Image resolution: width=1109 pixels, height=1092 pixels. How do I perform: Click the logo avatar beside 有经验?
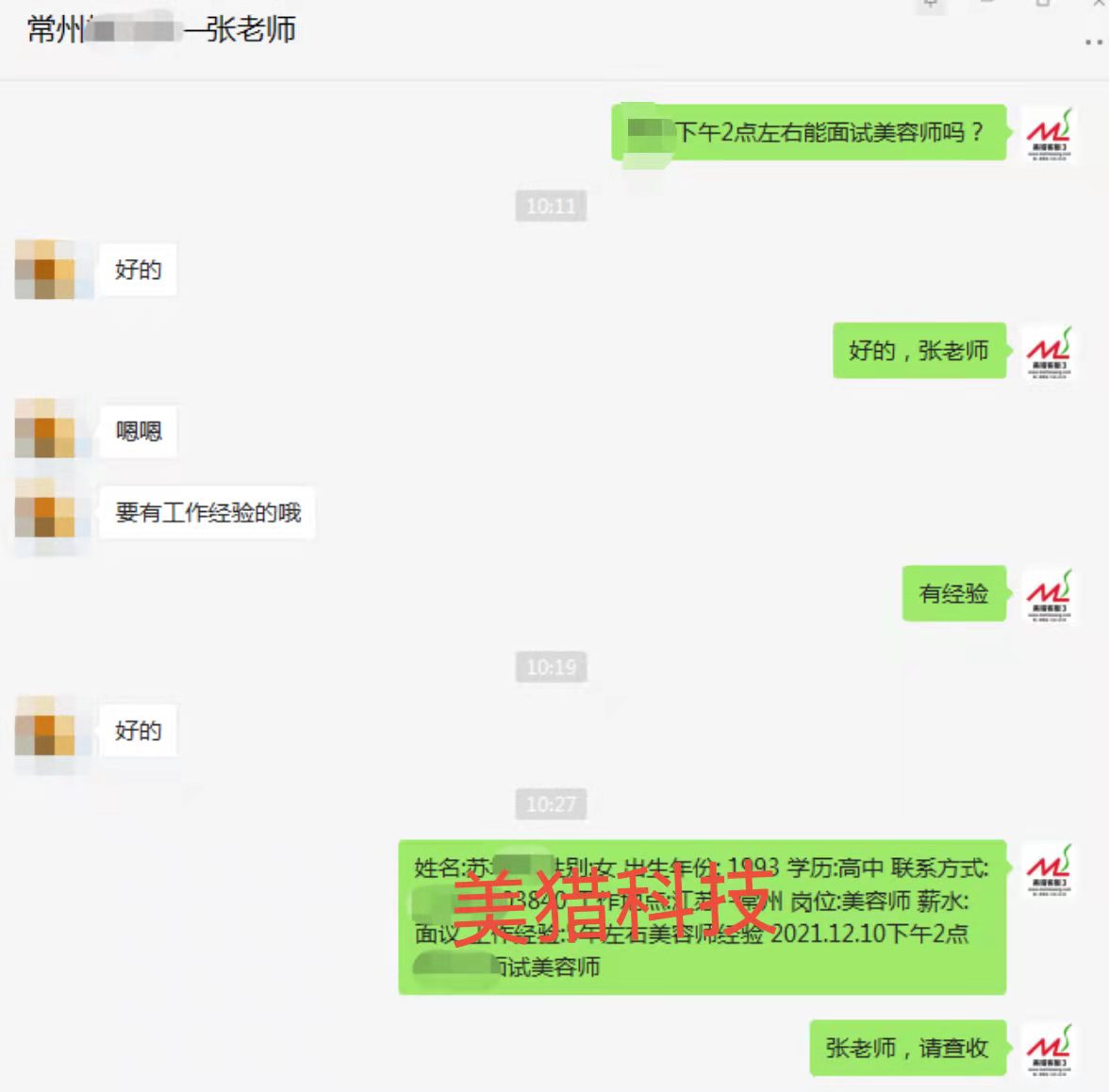click(1049, 596)
